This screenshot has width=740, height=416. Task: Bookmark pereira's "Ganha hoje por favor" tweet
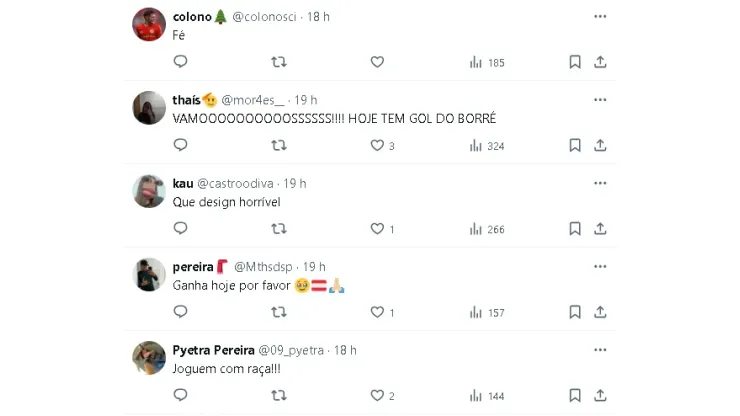pyautogui.click(x=575, y=313)
